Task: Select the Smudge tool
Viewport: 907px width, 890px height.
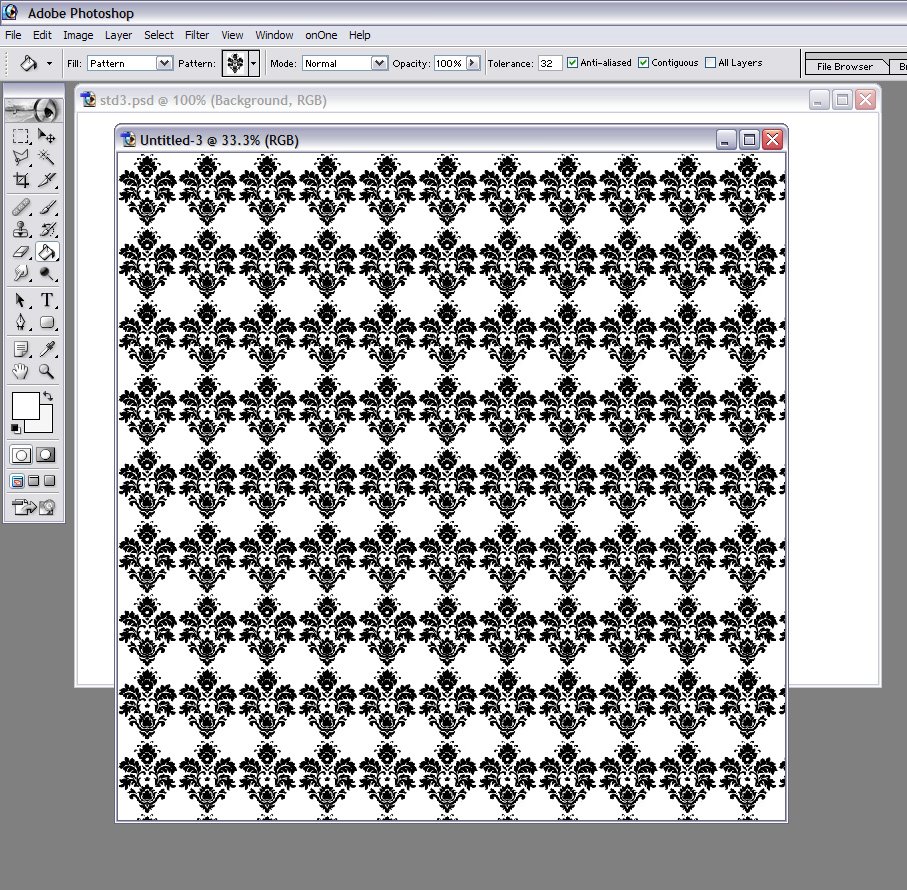Action: pos(20,273)
